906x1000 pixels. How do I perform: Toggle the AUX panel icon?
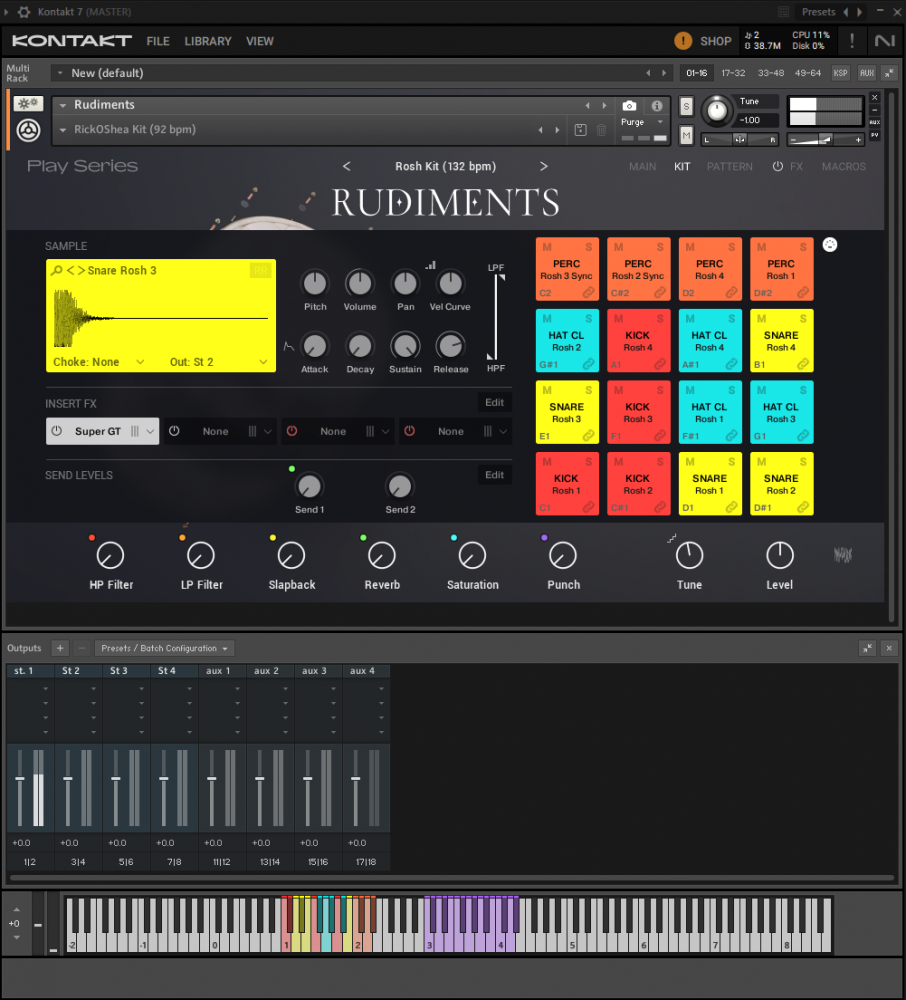click(866, 73)
